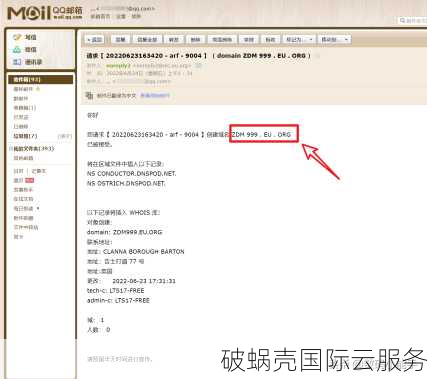Click the green sender name in header
Image resolution: width=427 pixels, height=379 pixels.
point(117,66)
